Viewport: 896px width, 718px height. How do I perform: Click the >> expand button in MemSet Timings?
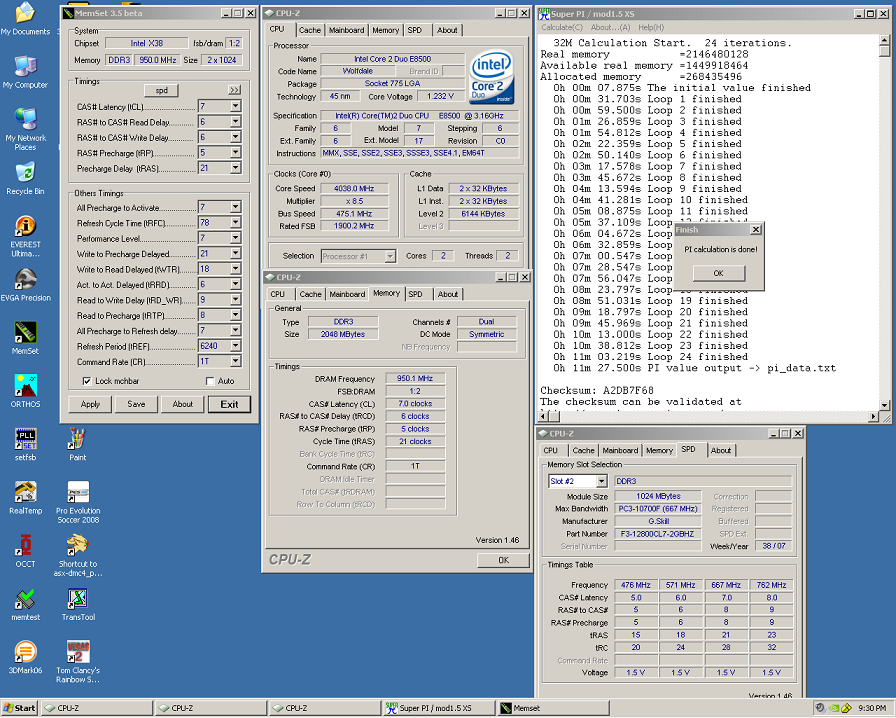234,90
